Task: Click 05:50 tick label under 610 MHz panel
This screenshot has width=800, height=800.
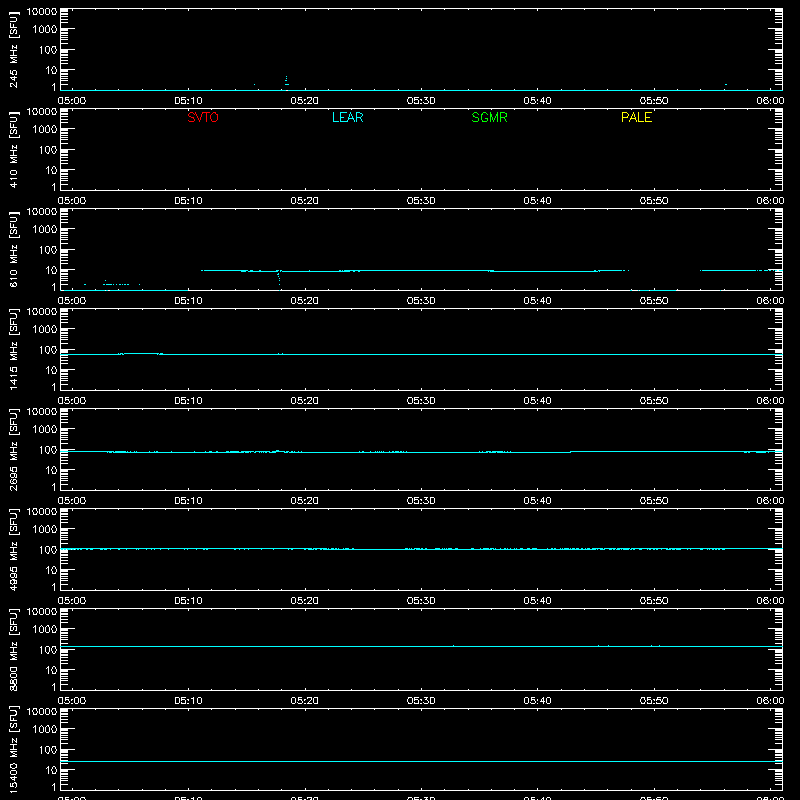Action: [x=654, y=301]
